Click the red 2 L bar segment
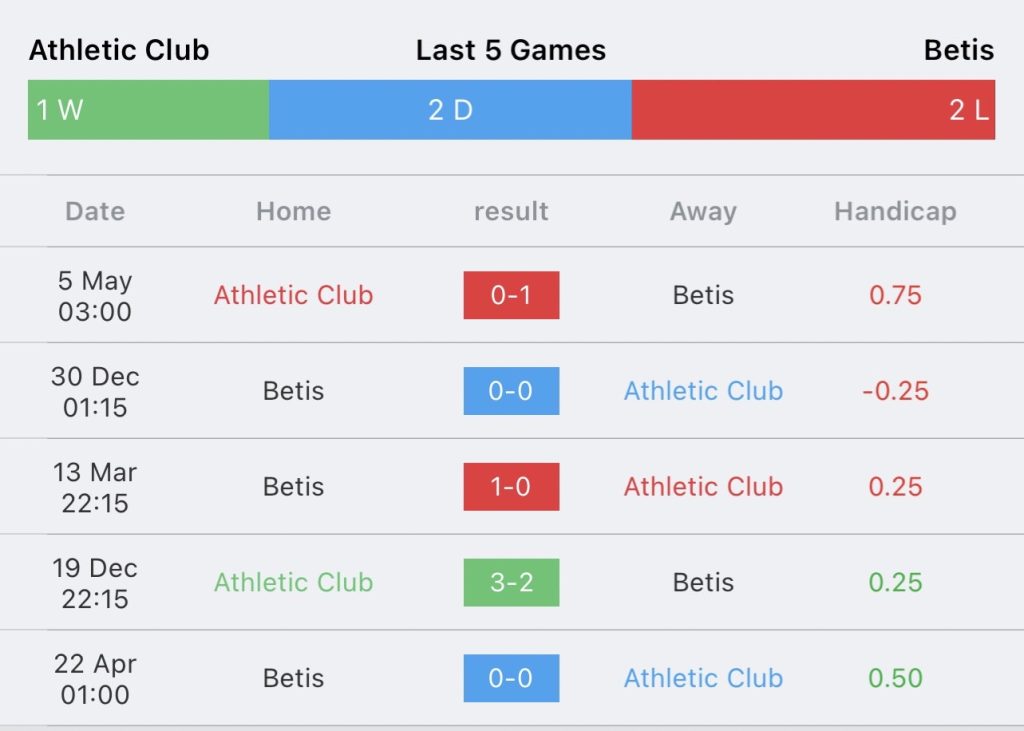Screen dimensions: 1024x731 click(813, 110)
